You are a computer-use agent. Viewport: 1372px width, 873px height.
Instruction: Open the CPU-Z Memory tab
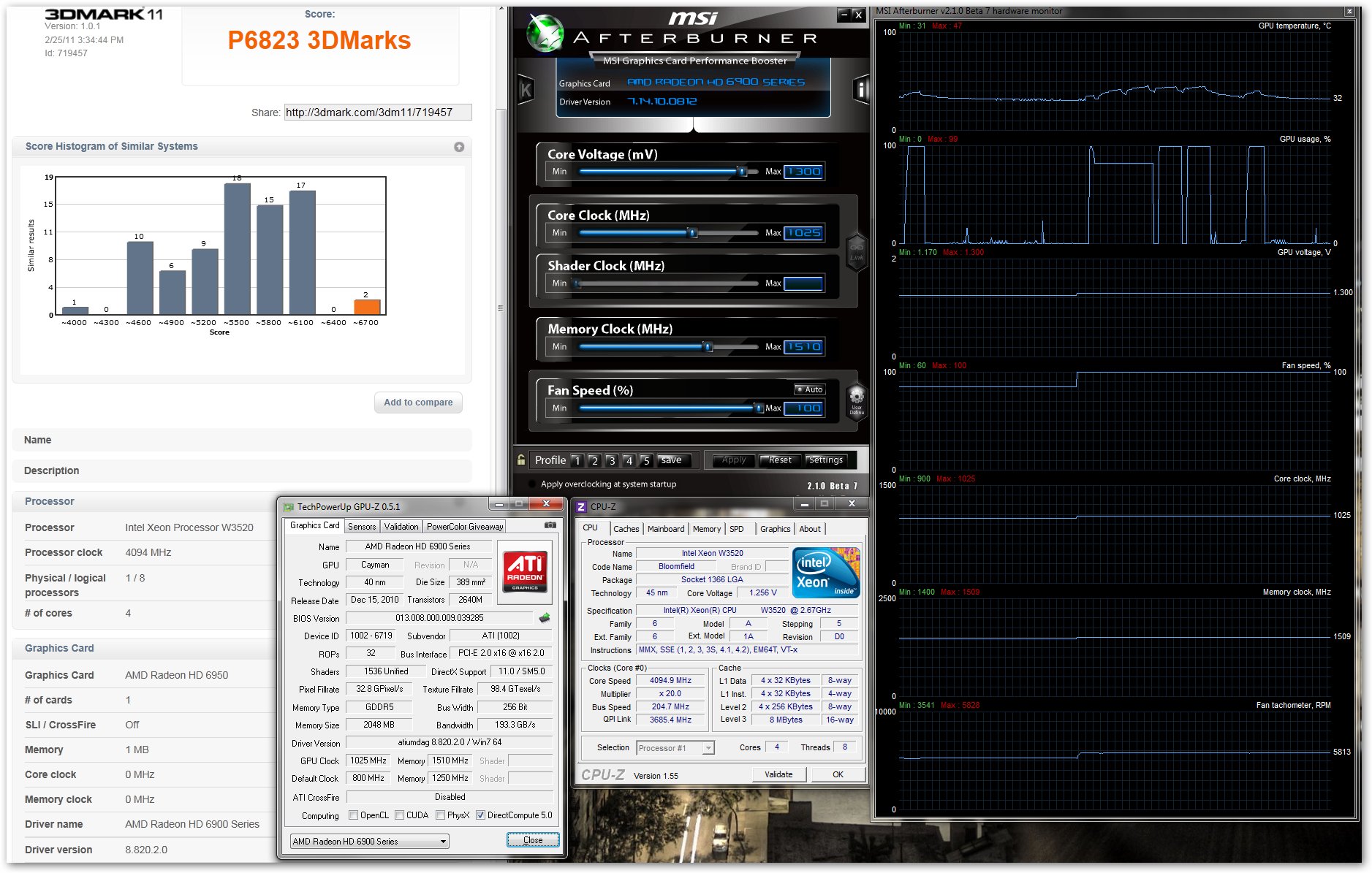[707, 529]
